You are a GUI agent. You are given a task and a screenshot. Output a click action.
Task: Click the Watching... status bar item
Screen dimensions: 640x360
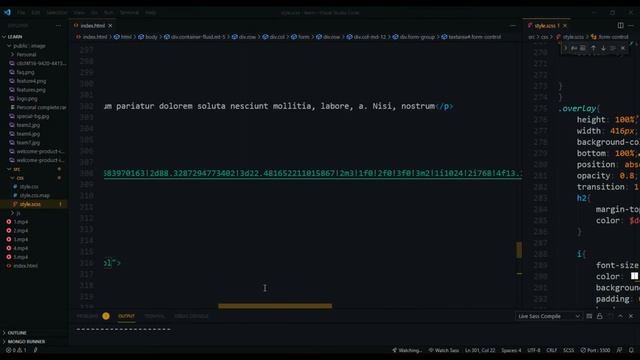(407, 350)
